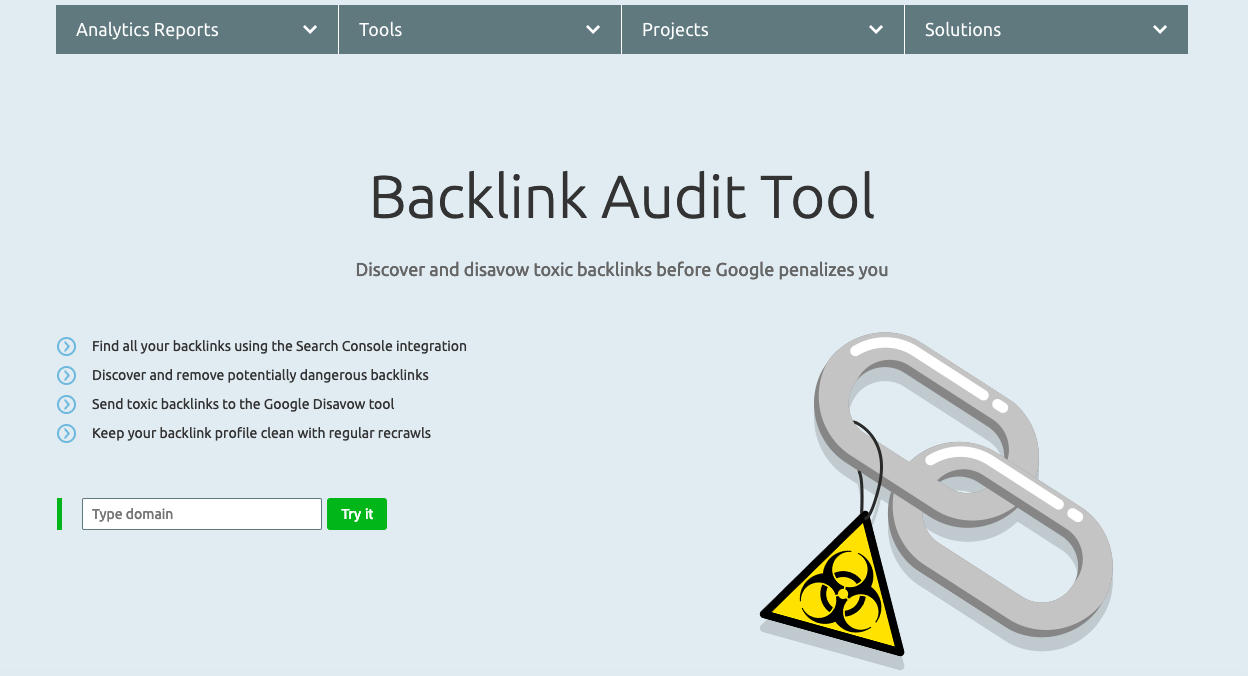Click bullet icon beside Google Disavow tool line
This screenshot has height=676, width=1248.
click(x=67, y=405)
